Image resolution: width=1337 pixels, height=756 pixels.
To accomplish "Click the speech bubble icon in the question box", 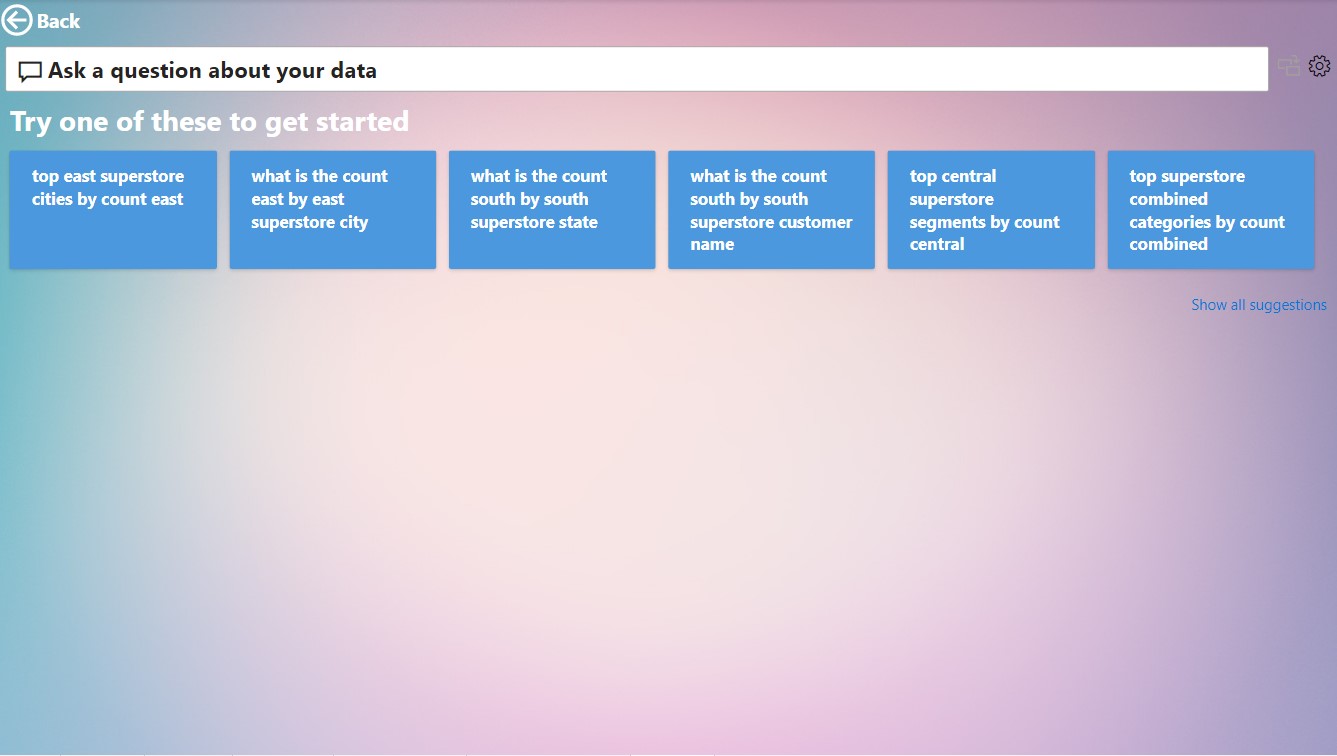I will point(29,70).
